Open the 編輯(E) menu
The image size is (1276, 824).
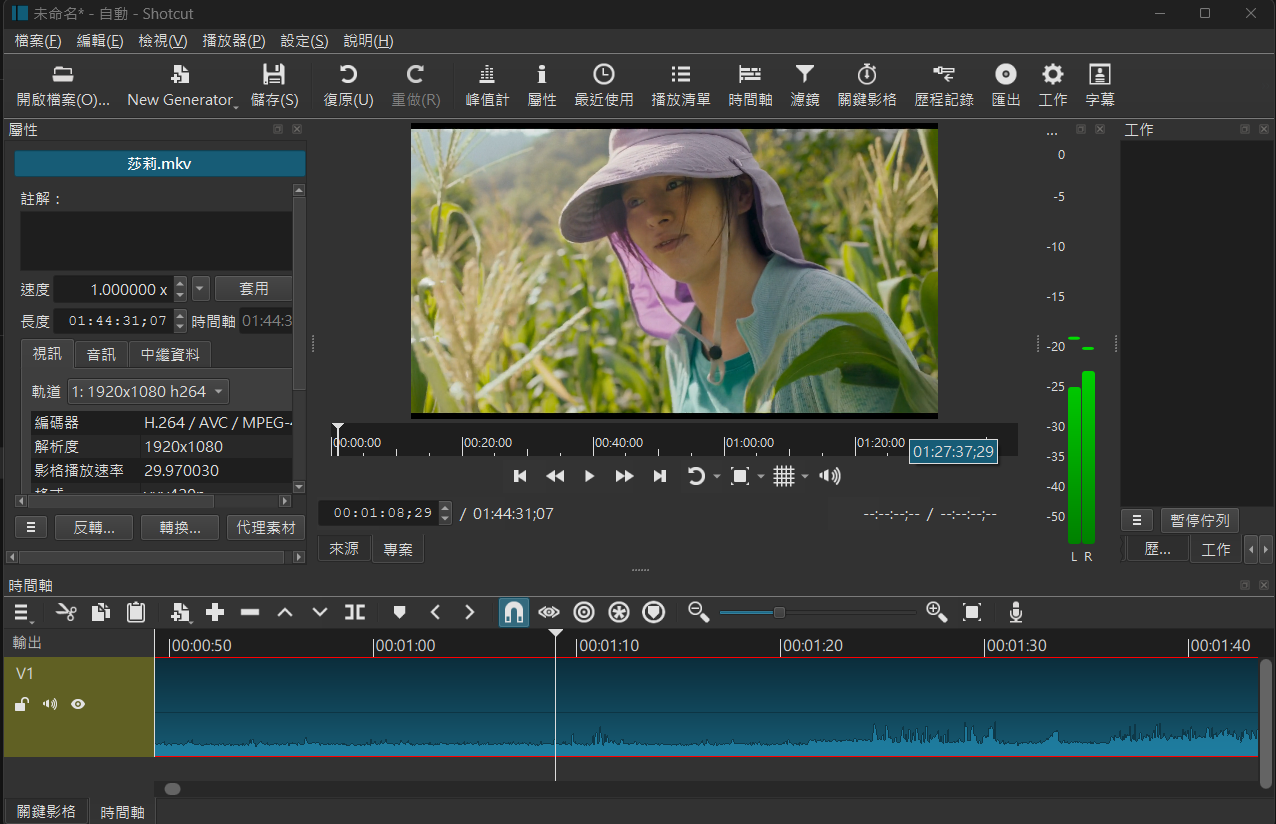coord(100,41)
